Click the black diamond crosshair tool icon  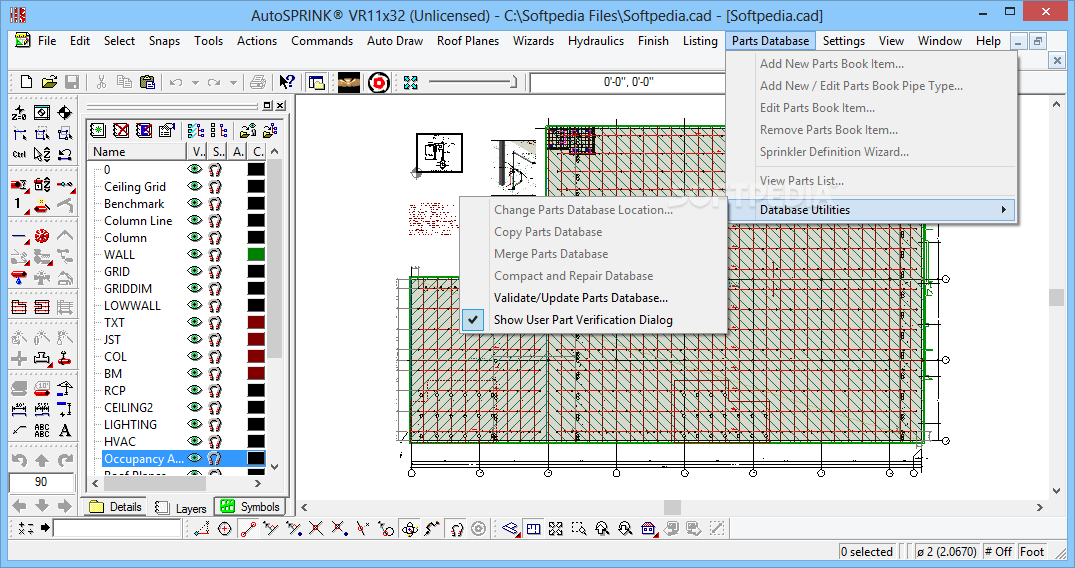(x=65, y=113)
